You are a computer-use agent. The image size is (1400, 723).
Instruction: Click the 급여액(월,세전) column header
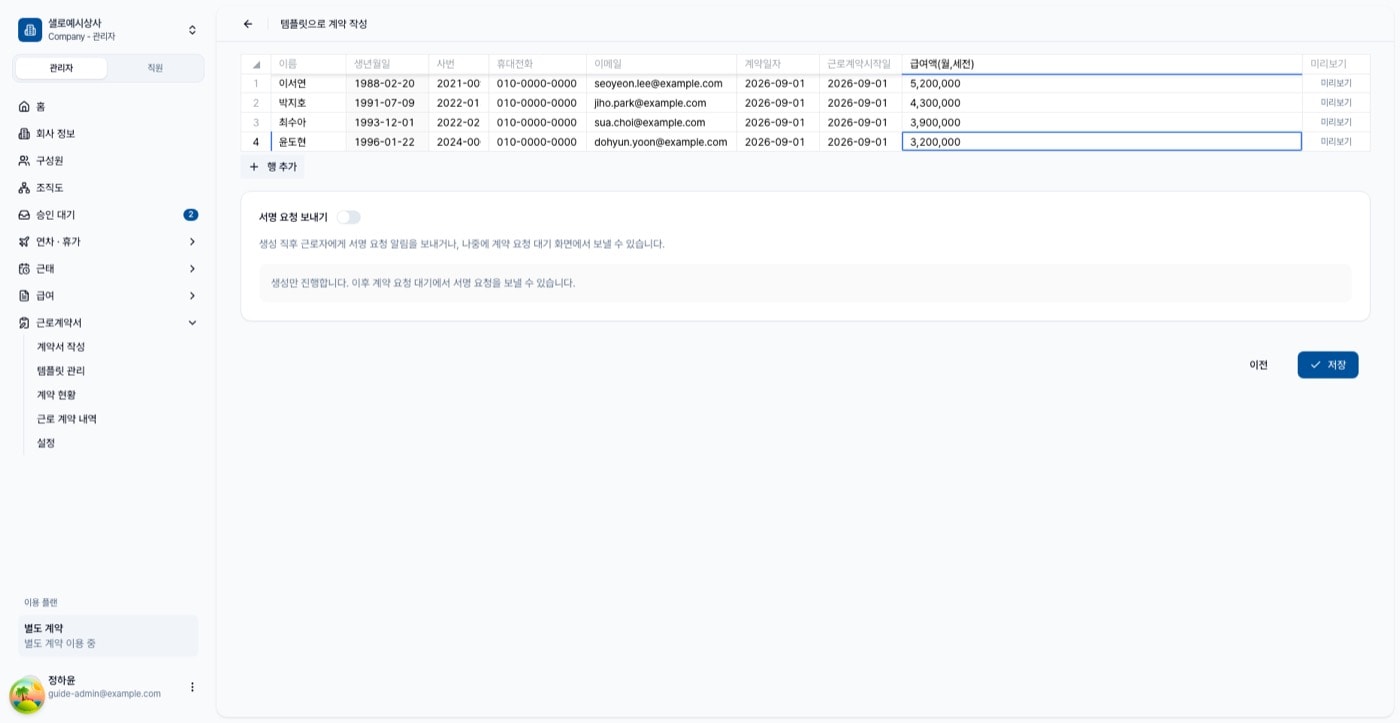tap(1102, 64)
